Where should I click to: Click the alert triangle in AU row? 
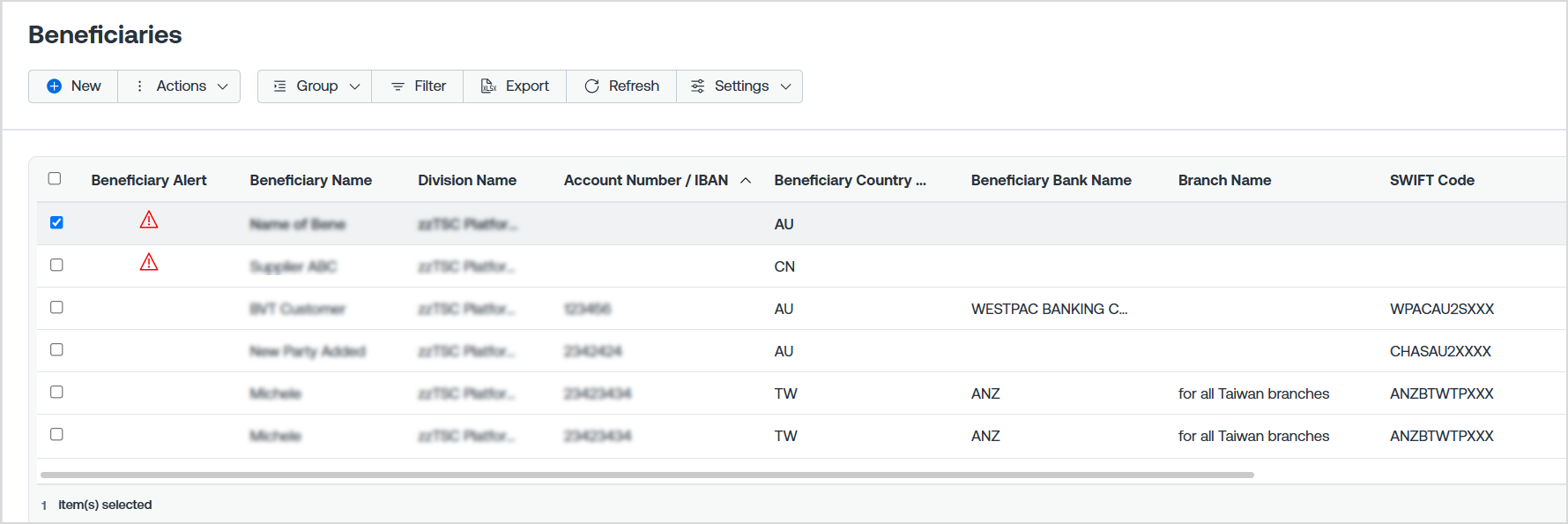point(149,220)
